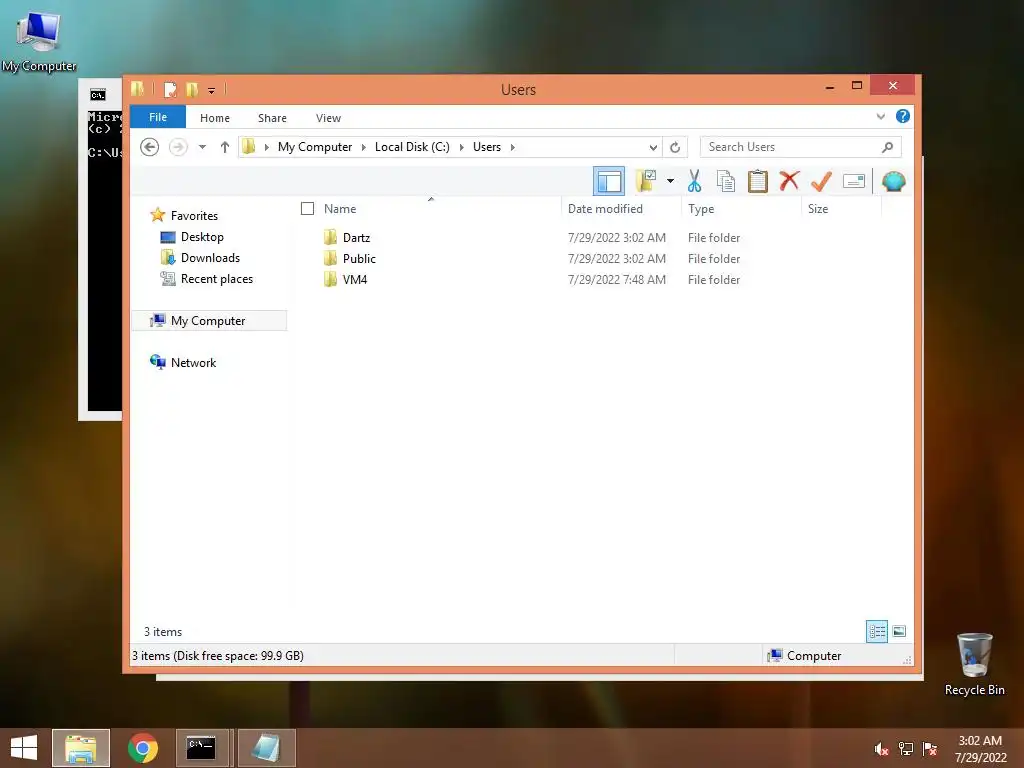
Task: Tick the select-all checkbox beside Name
Action: click(x=307, y=208)
